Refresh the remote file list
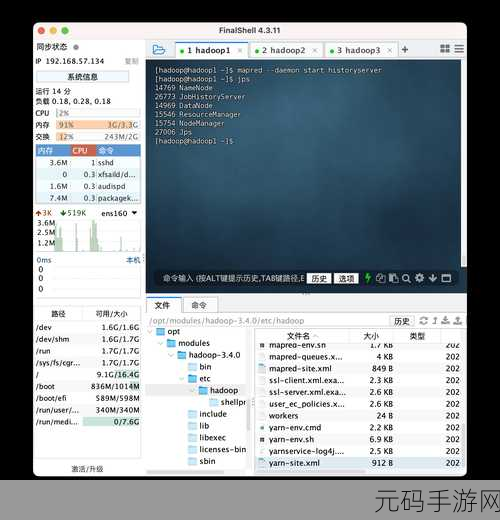Image resolution: width=500 pixels, height=520 pixels. [x=423, y=321]
